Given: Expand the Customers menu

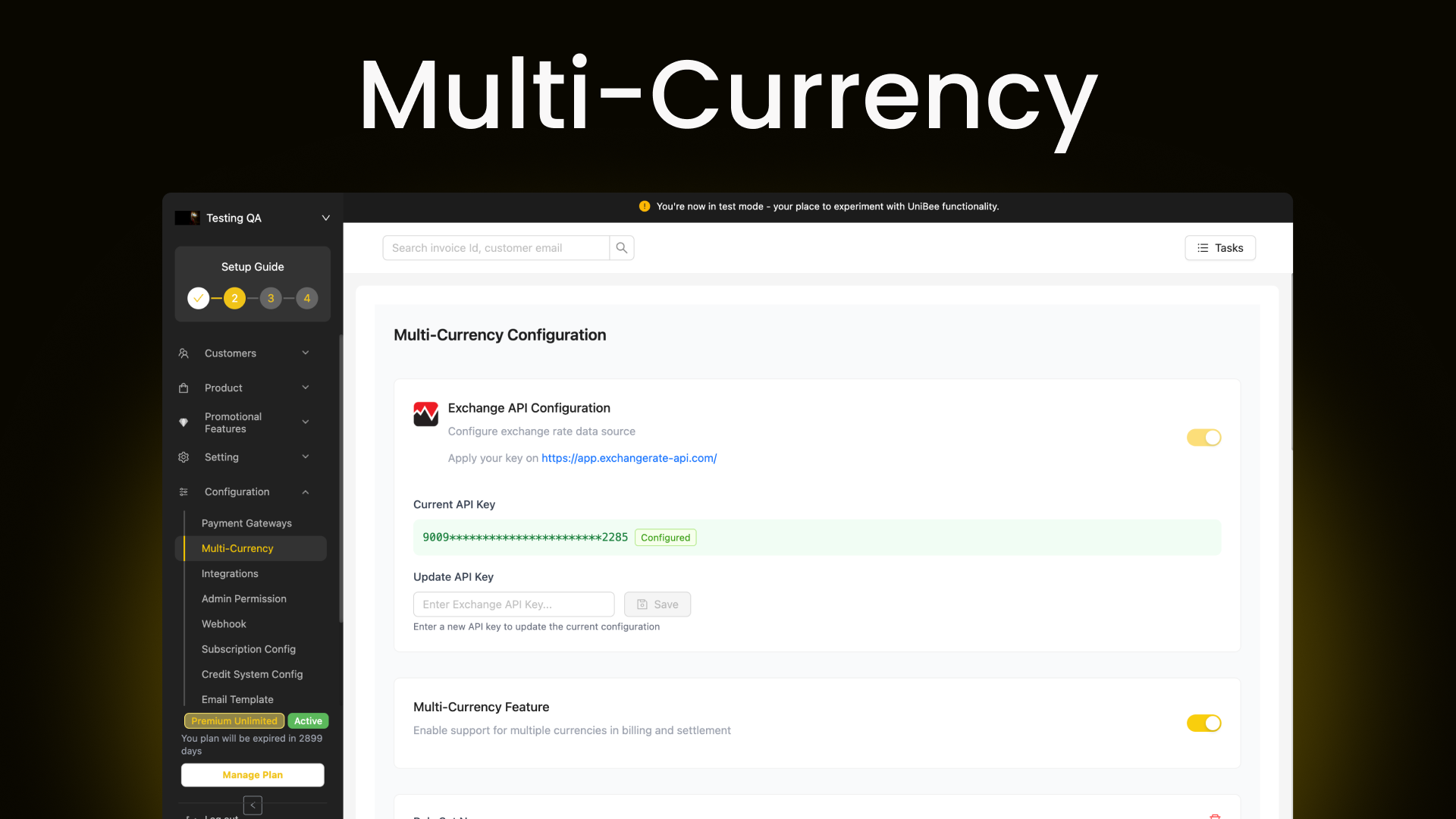Looking at the screenshot, I should point(306,353).
